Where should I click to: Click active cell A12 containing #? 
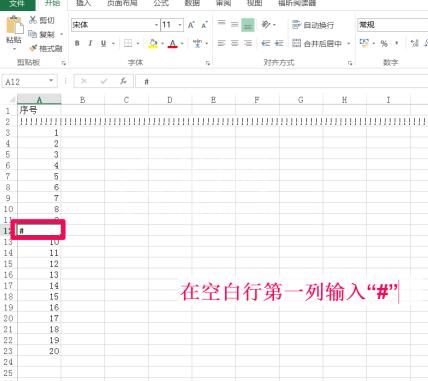[39, 230]
